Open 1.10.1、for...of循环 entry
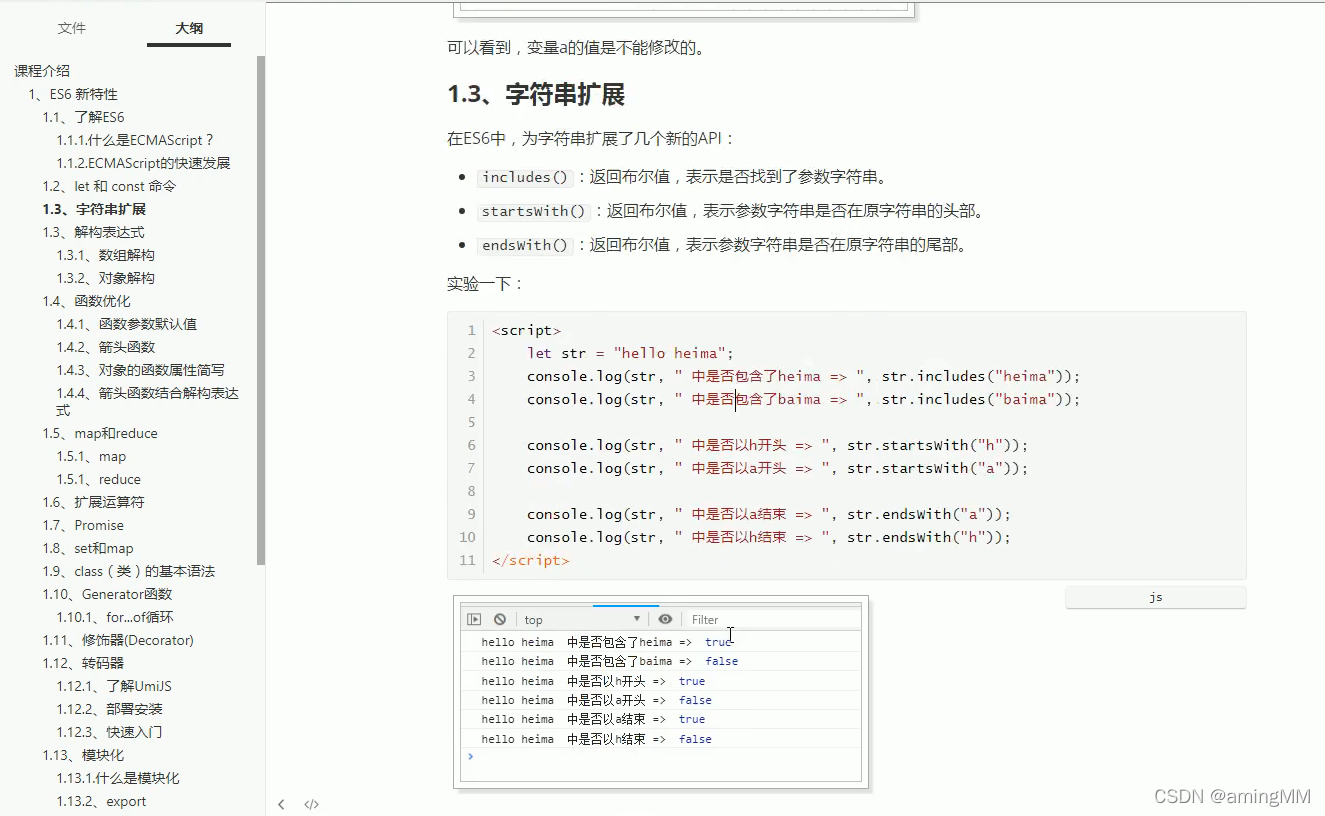1325x816 pixels. click(x=115, y=617)
